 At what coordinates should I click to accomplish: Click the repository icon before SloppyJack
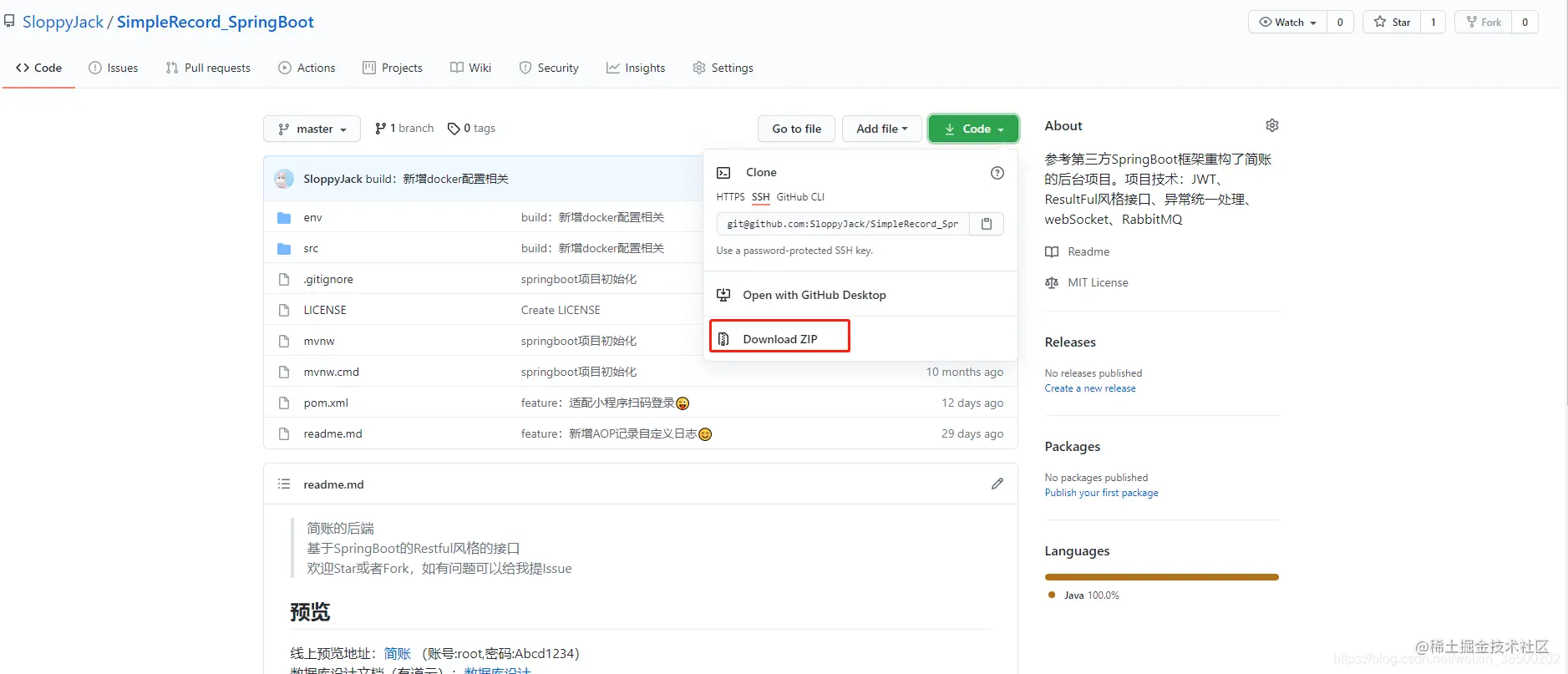click(x=9, y=22)
